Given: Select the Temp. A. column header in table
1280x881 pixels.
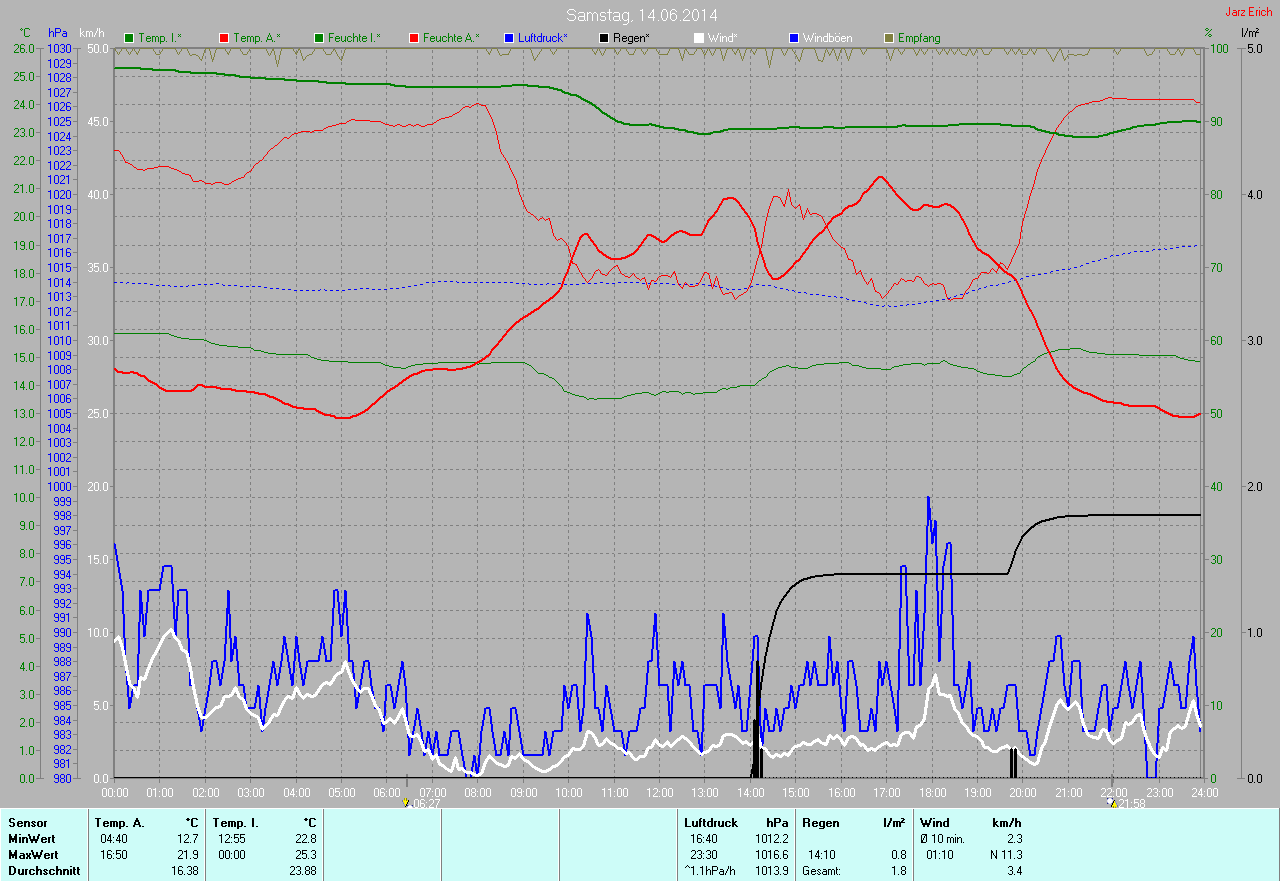Looking at the screenshot, I should click(118, 823).
